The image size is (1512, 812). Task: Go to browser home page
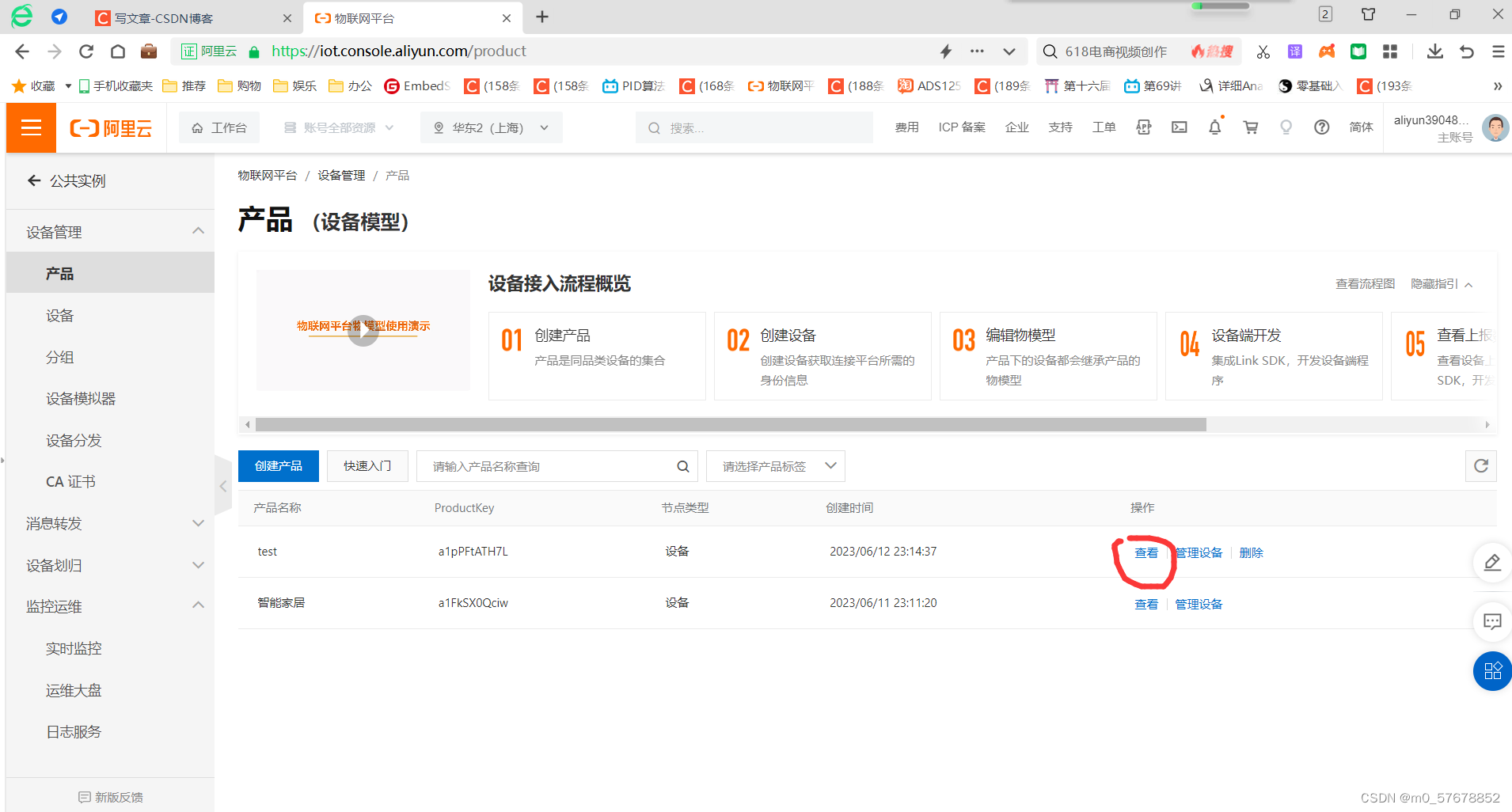(118, 51)
